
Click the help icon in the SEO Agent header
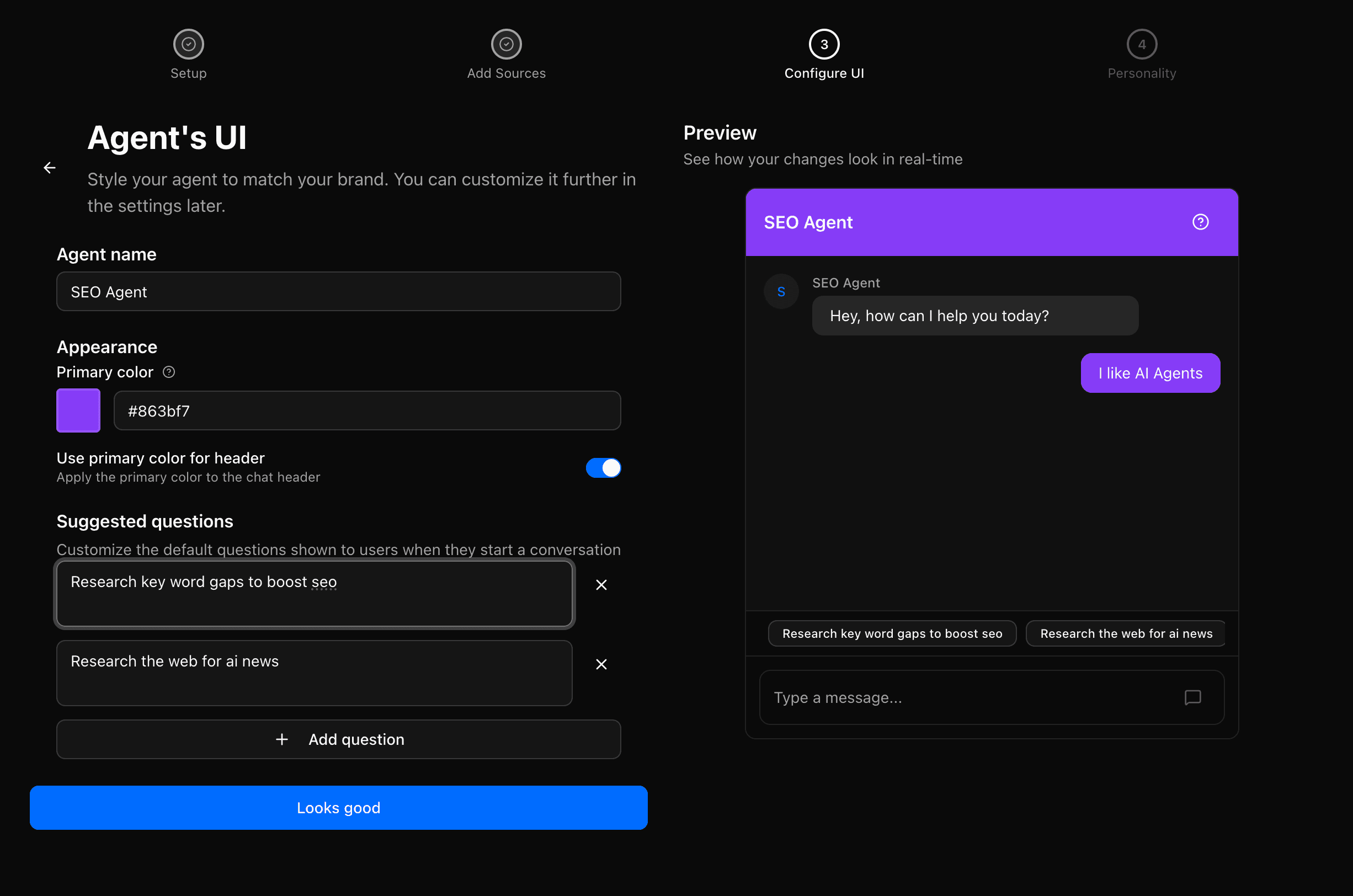(x=1201, y=222)
